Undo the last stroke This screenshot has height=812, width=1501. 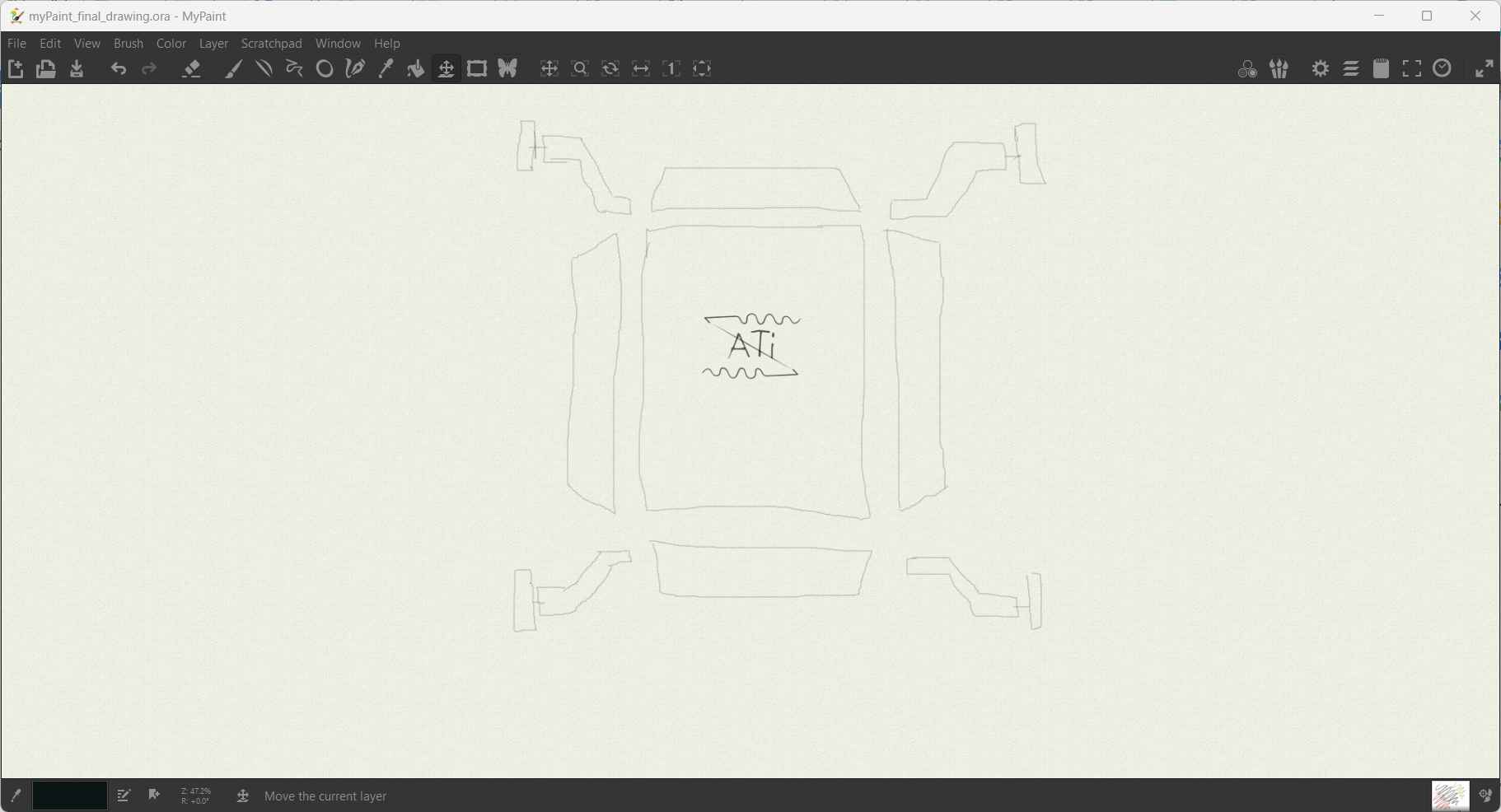(119, 69)
